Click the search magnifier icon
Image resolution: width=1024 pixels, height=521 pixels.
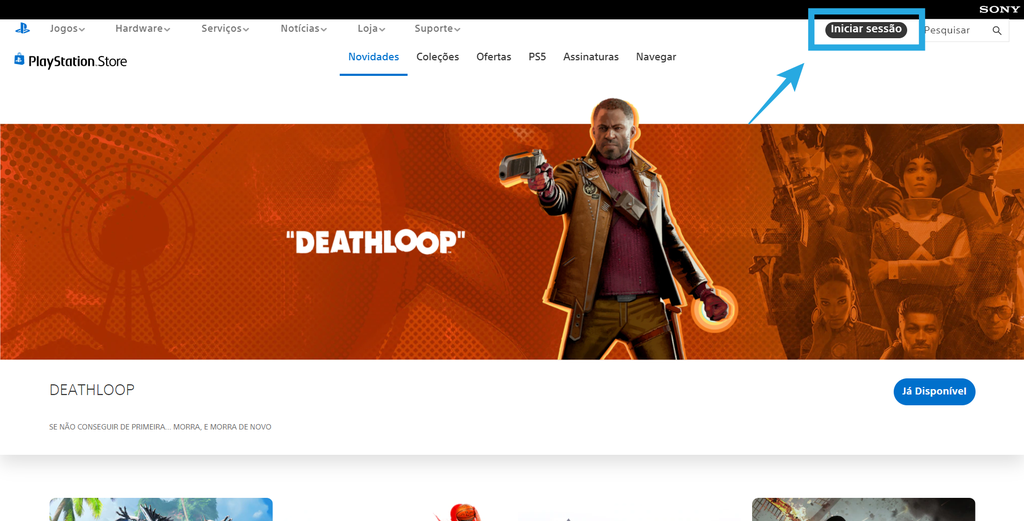pos(997,30)
